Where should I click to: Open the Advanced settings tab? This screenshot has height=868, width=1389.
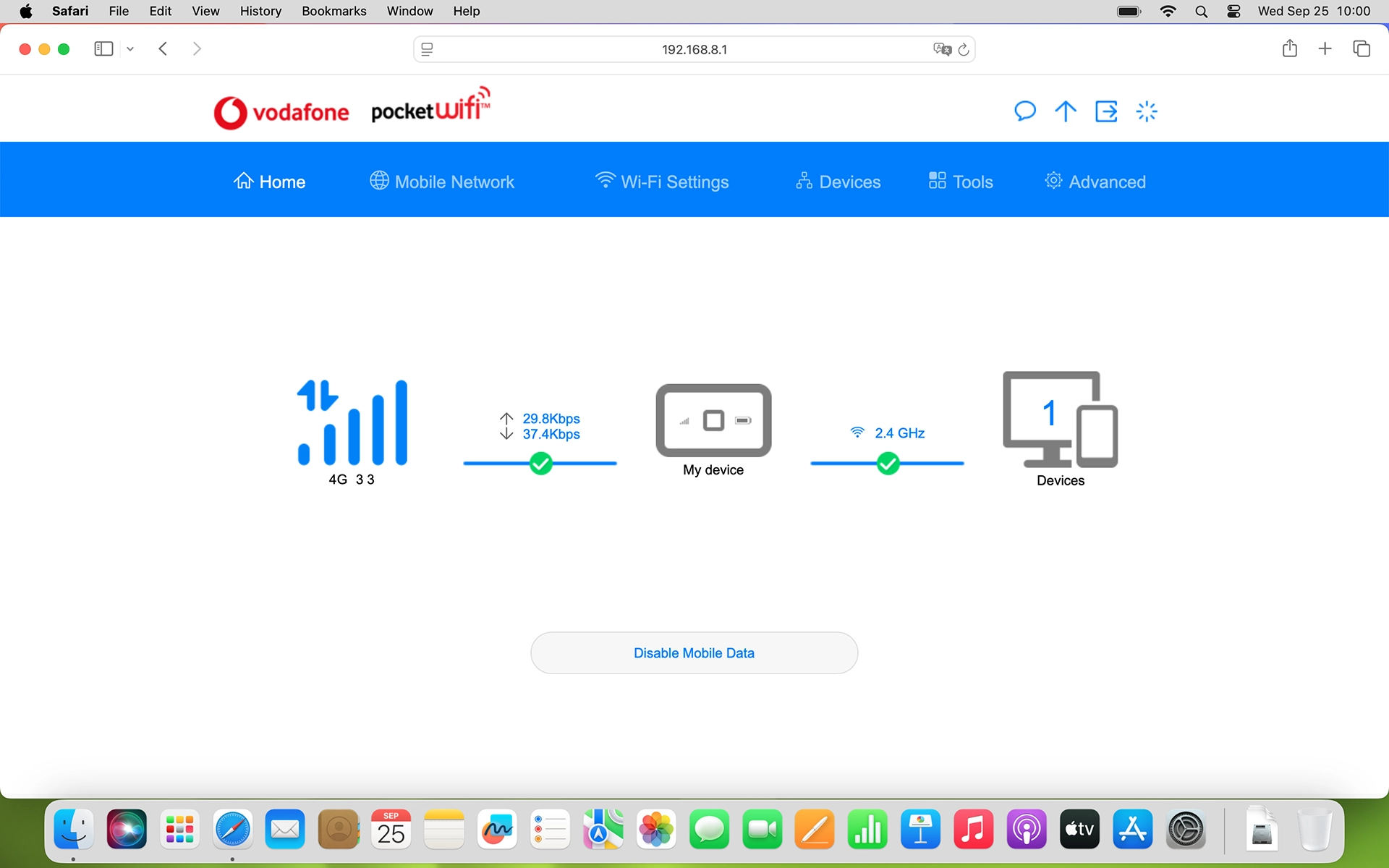tap(1095, 182)
